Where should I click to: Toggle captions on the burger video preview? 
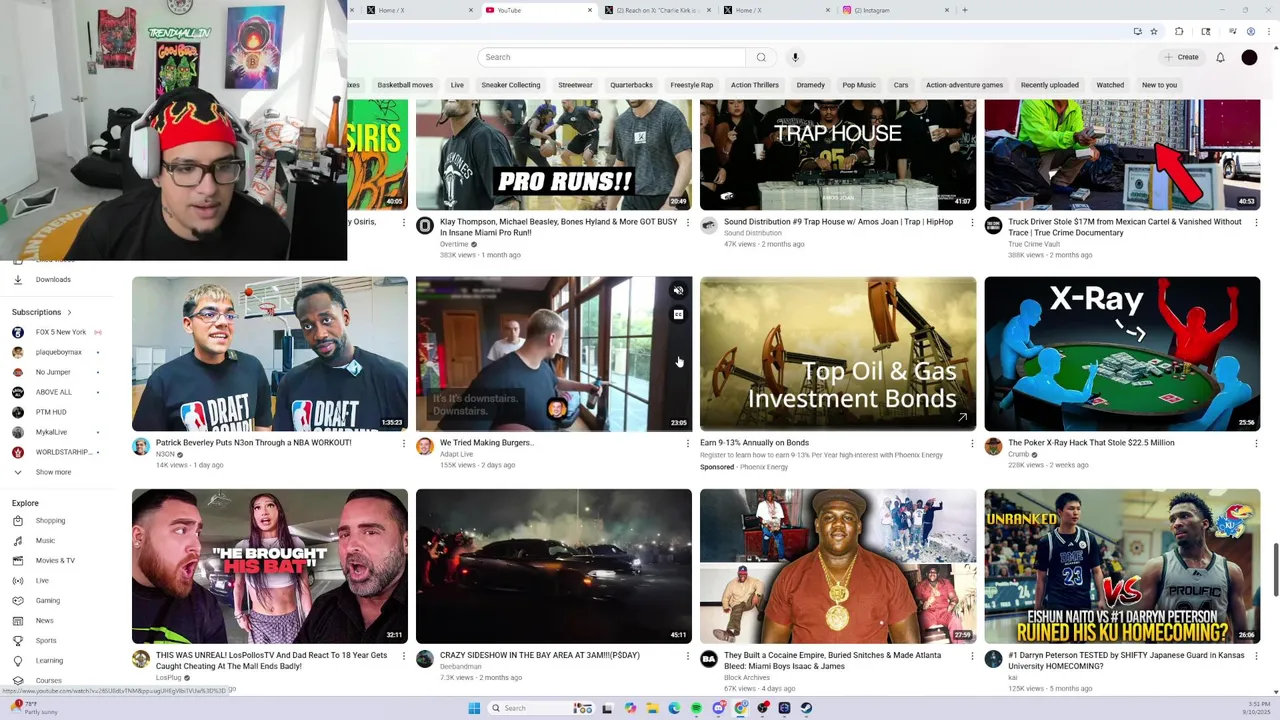coord(678,315)
